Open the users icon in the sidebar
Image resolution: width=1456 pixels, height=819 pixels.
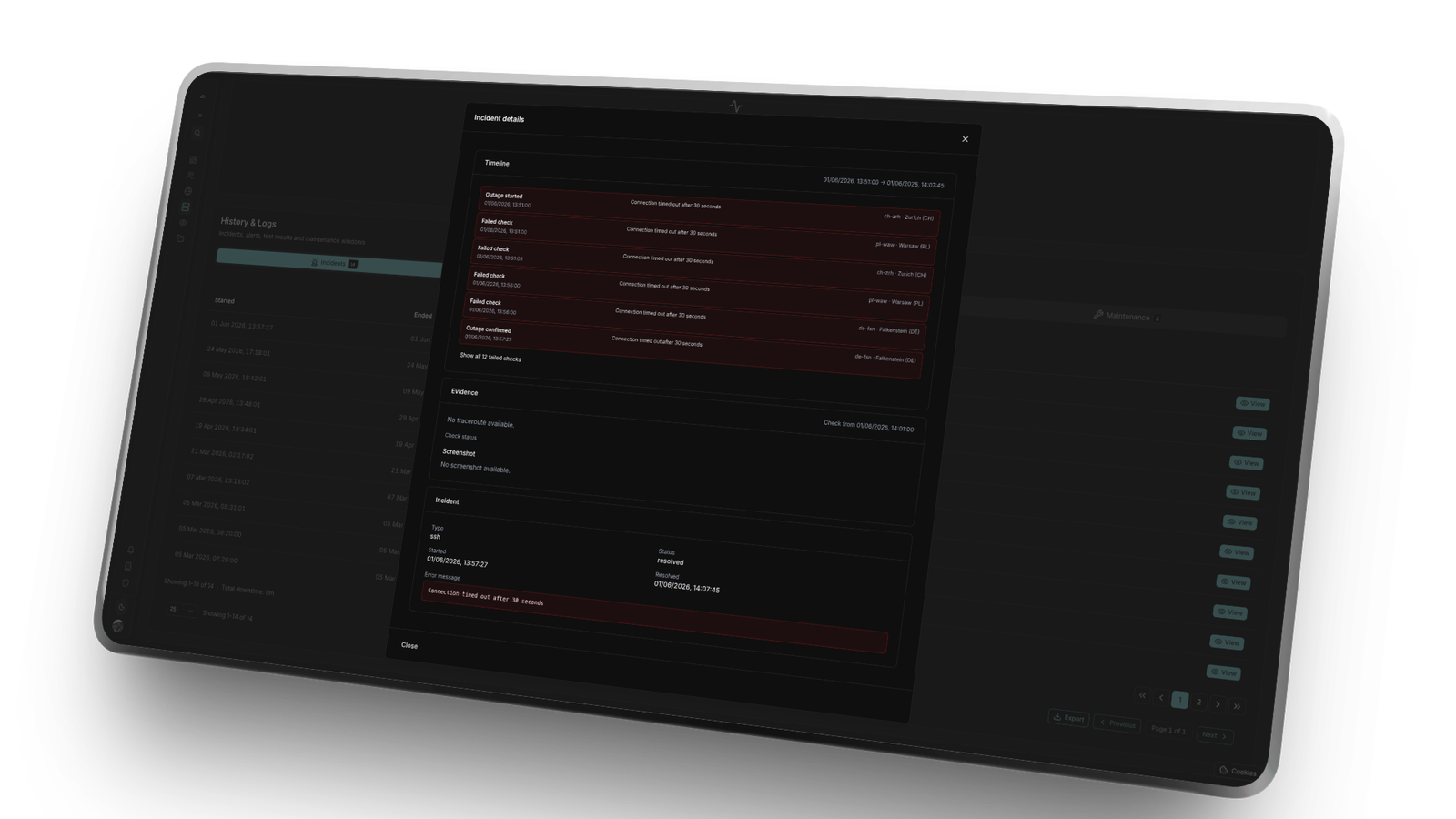[x=190, y=176]
